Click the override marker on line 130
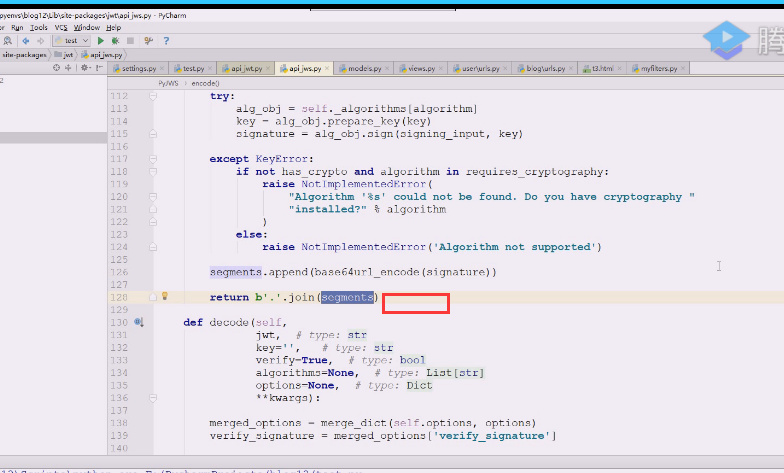Screen dimensions: 784x473 pyautogui.click(x=139, y=322)
